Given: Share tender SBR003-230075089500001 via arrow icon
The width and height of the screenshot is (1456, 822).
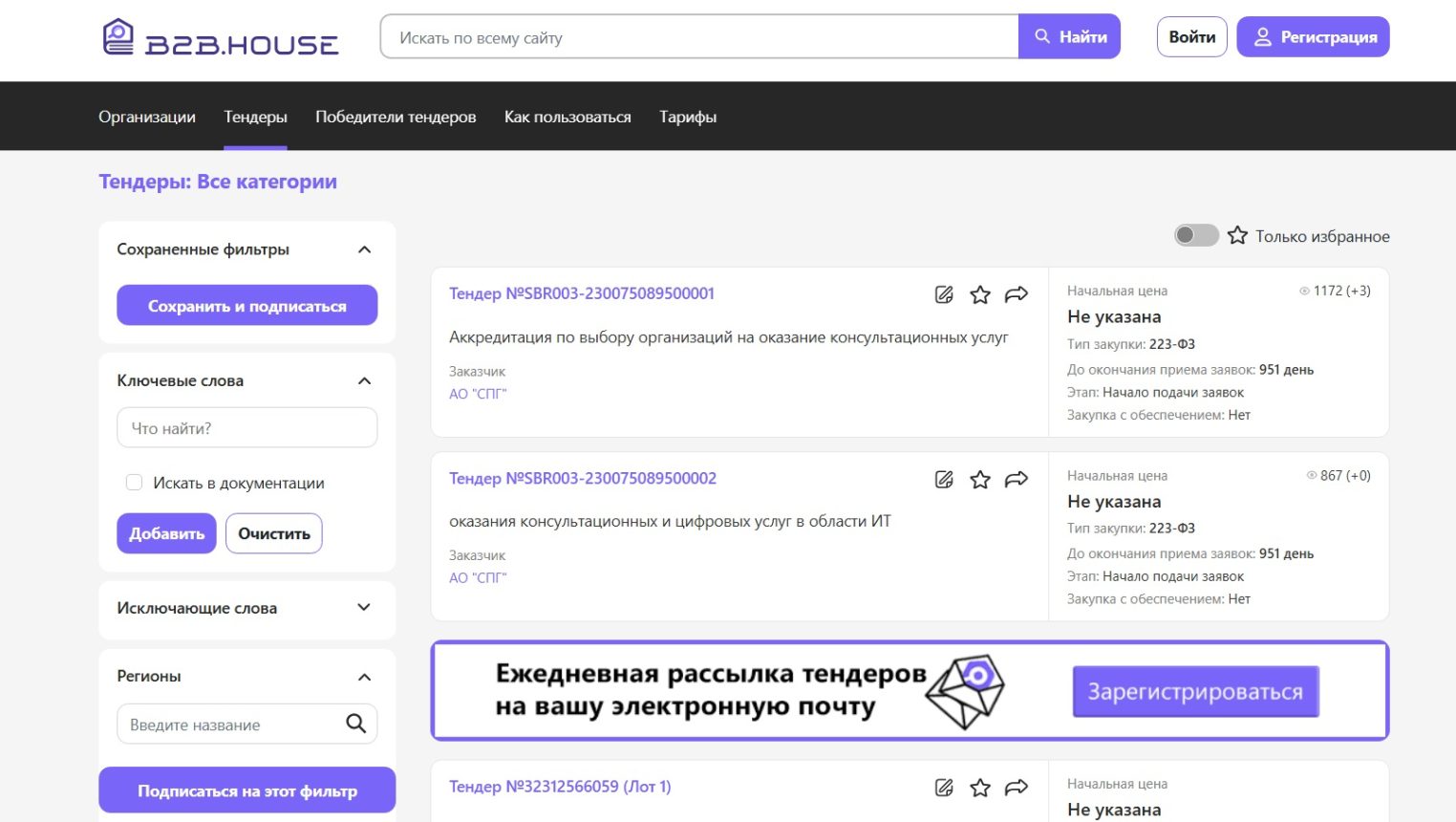Looking at the screenshot, I should tap(1017, 294).
